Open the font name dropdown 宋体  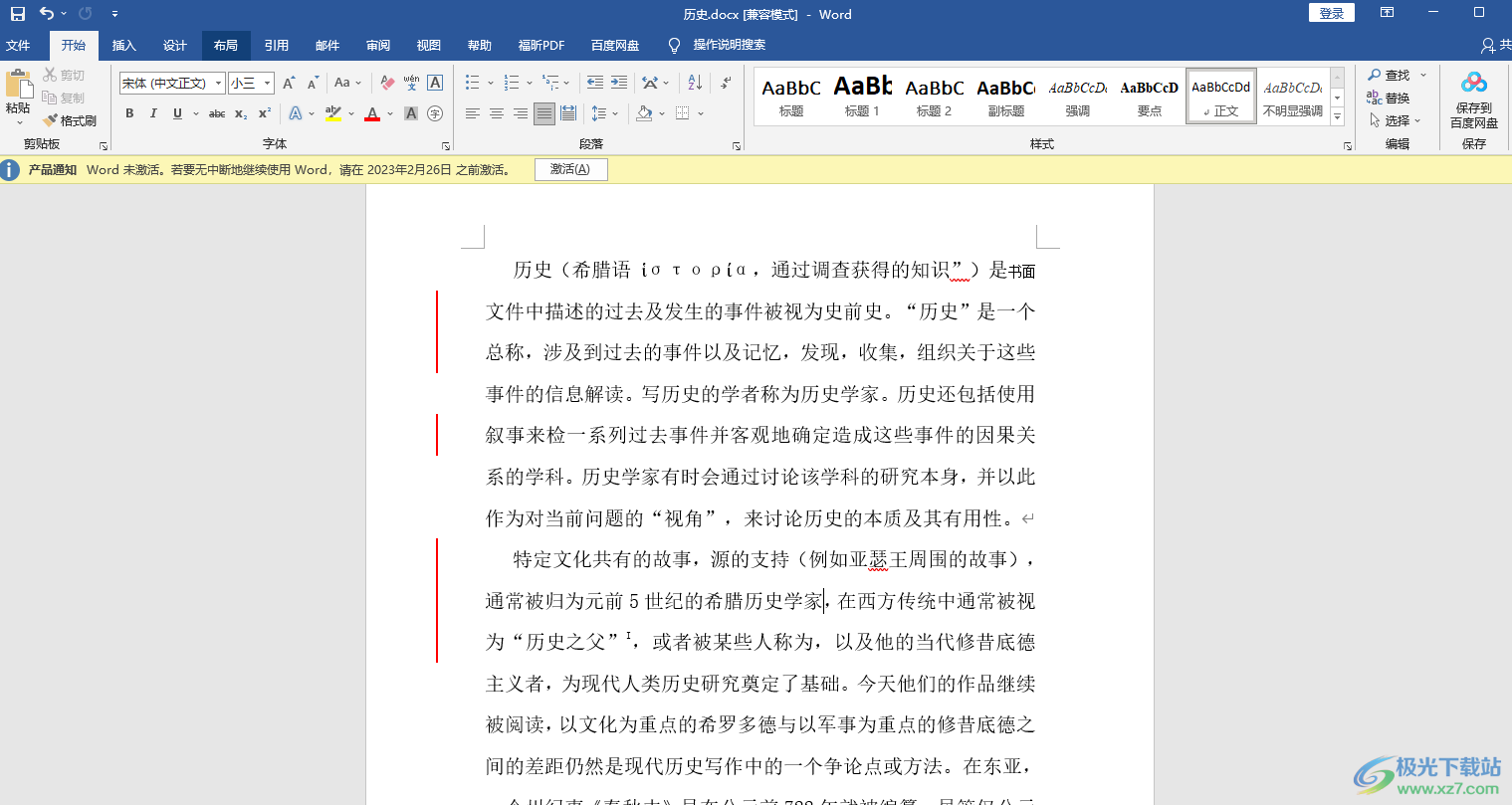pyautogui.click(x=219, y=83)
